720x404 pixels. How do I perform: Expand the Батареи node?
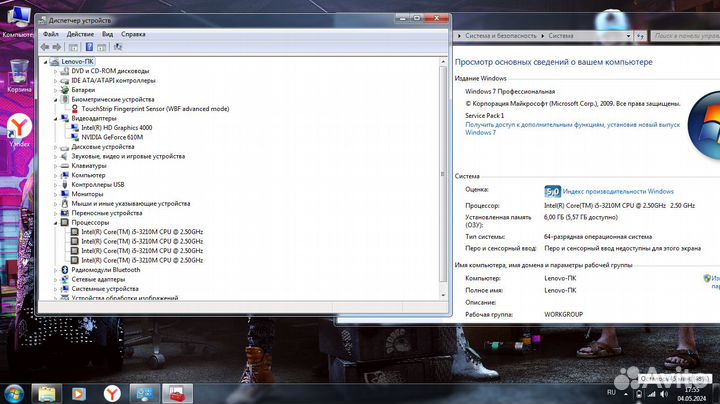[56, 90]
